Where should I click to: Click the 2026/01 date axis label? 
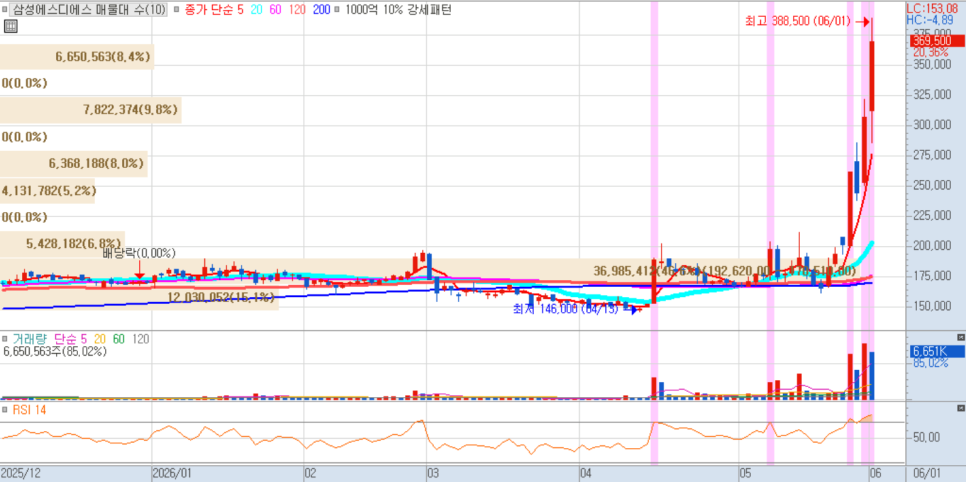[172, 473]
